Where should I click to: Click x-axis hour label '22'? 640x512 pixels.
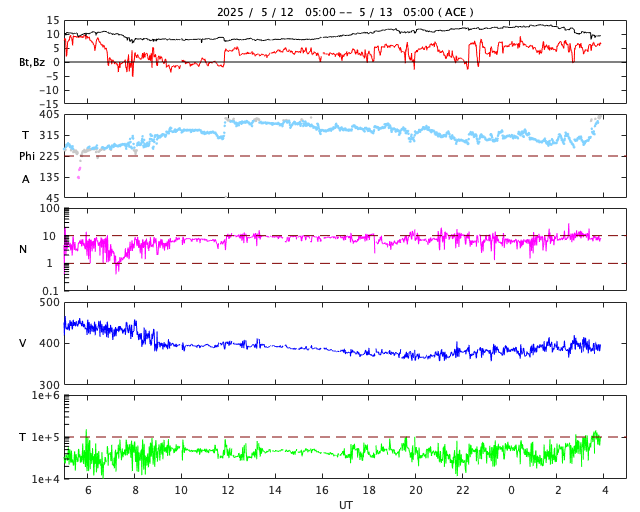tap(462, 490)
